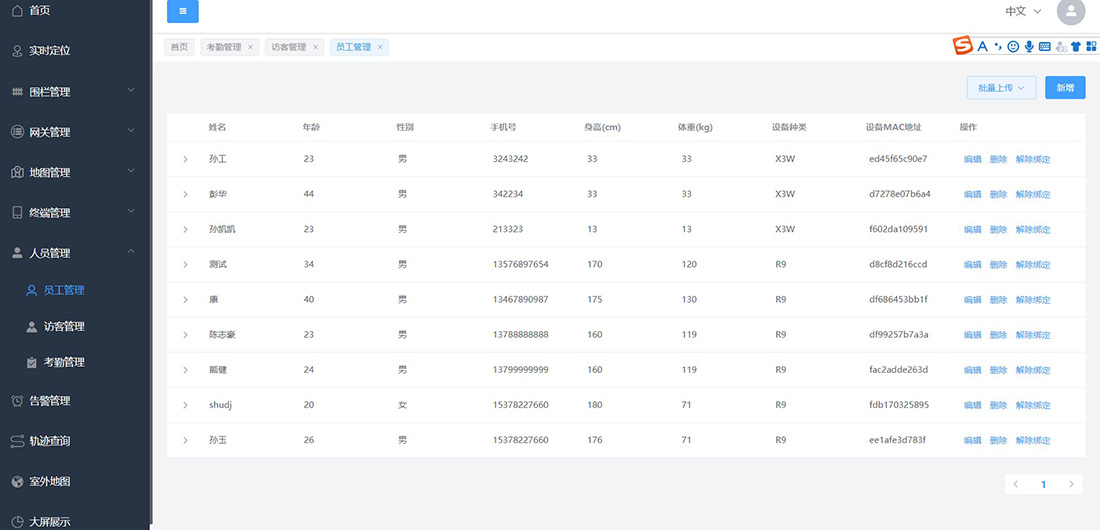This screenshot has width=1100, height=530.
Task: Expand the 地图管理 sidebar menu
Action: point(130,171)
